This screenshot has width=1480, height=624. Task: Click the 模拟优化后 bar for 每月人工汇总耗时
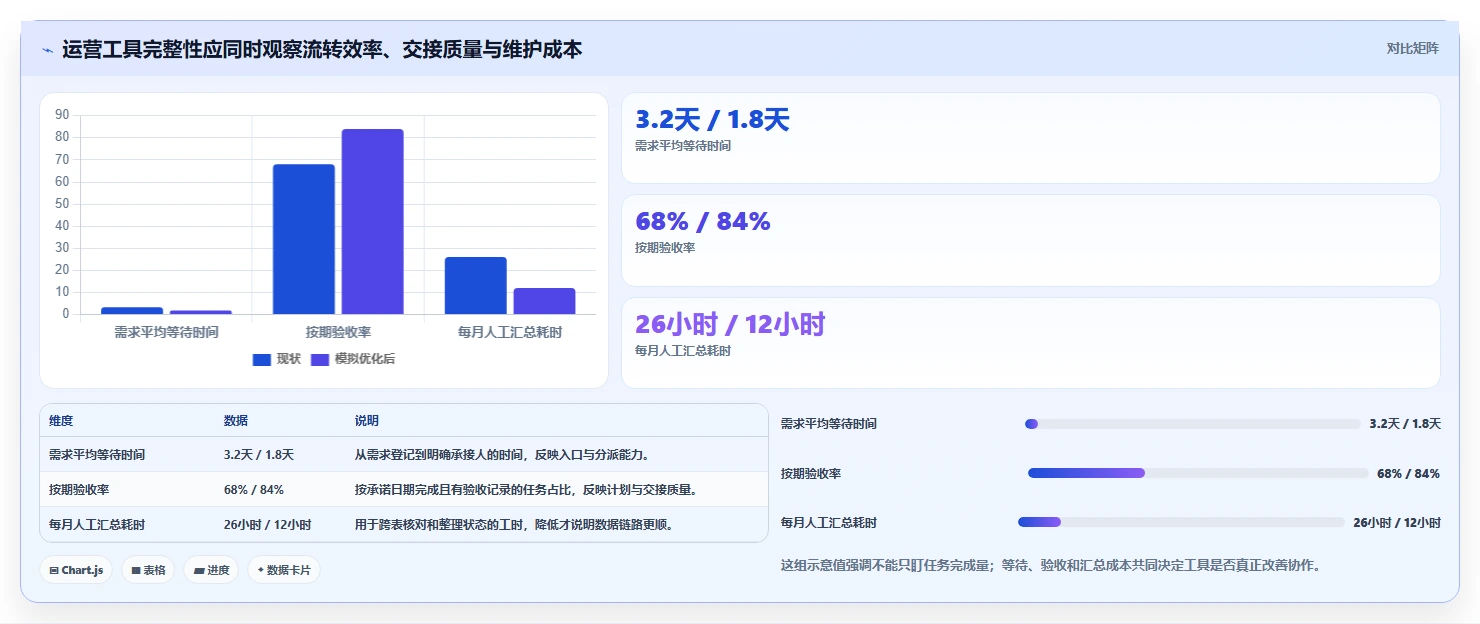(x=544, y=301)
